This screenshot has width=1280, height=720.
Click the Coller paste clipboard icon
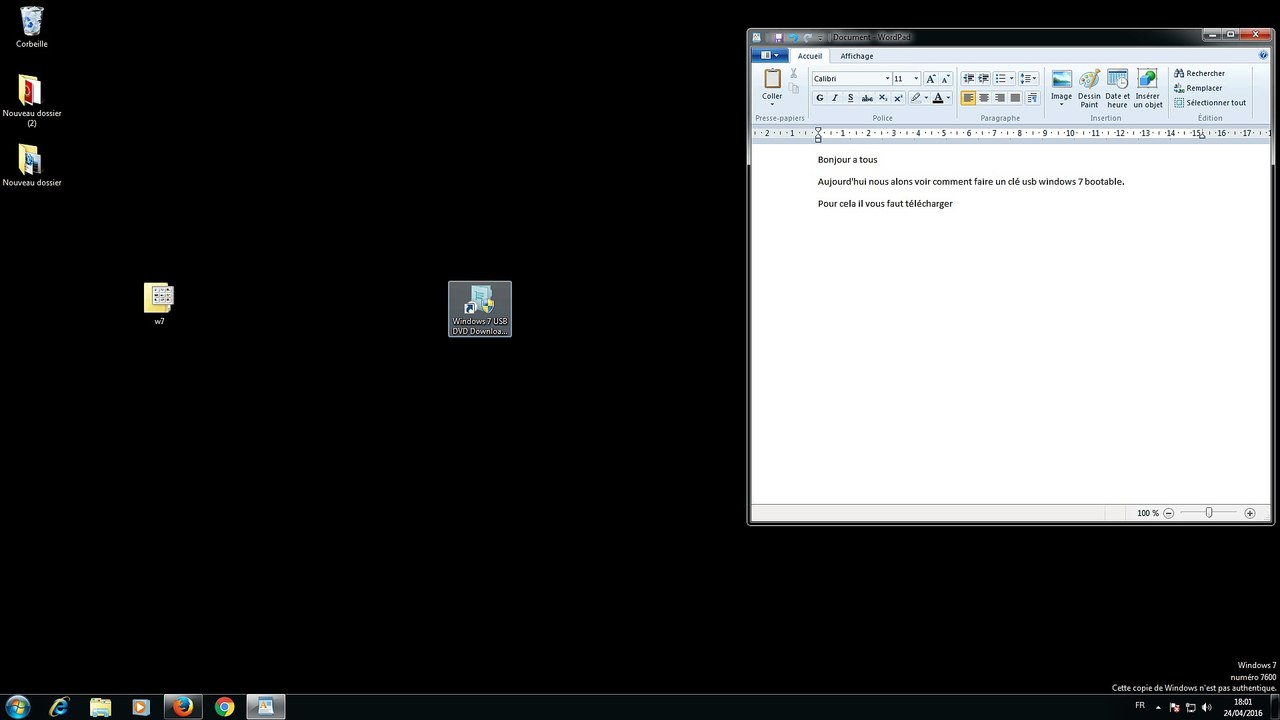[x=773, y=79]
